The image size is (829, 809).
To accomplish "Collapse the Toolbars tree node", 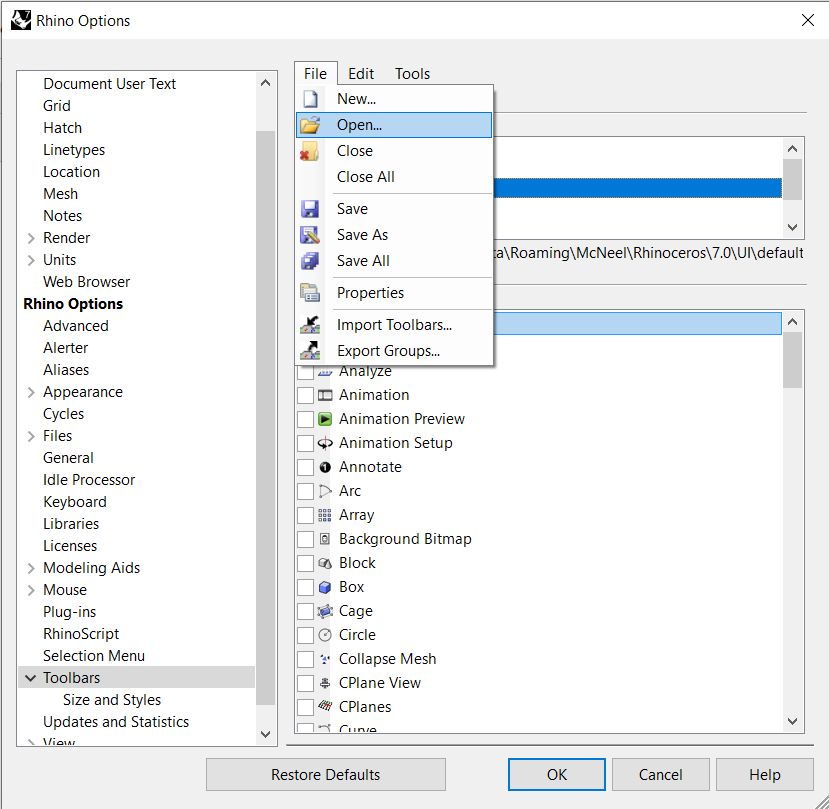I will (31, 678).
